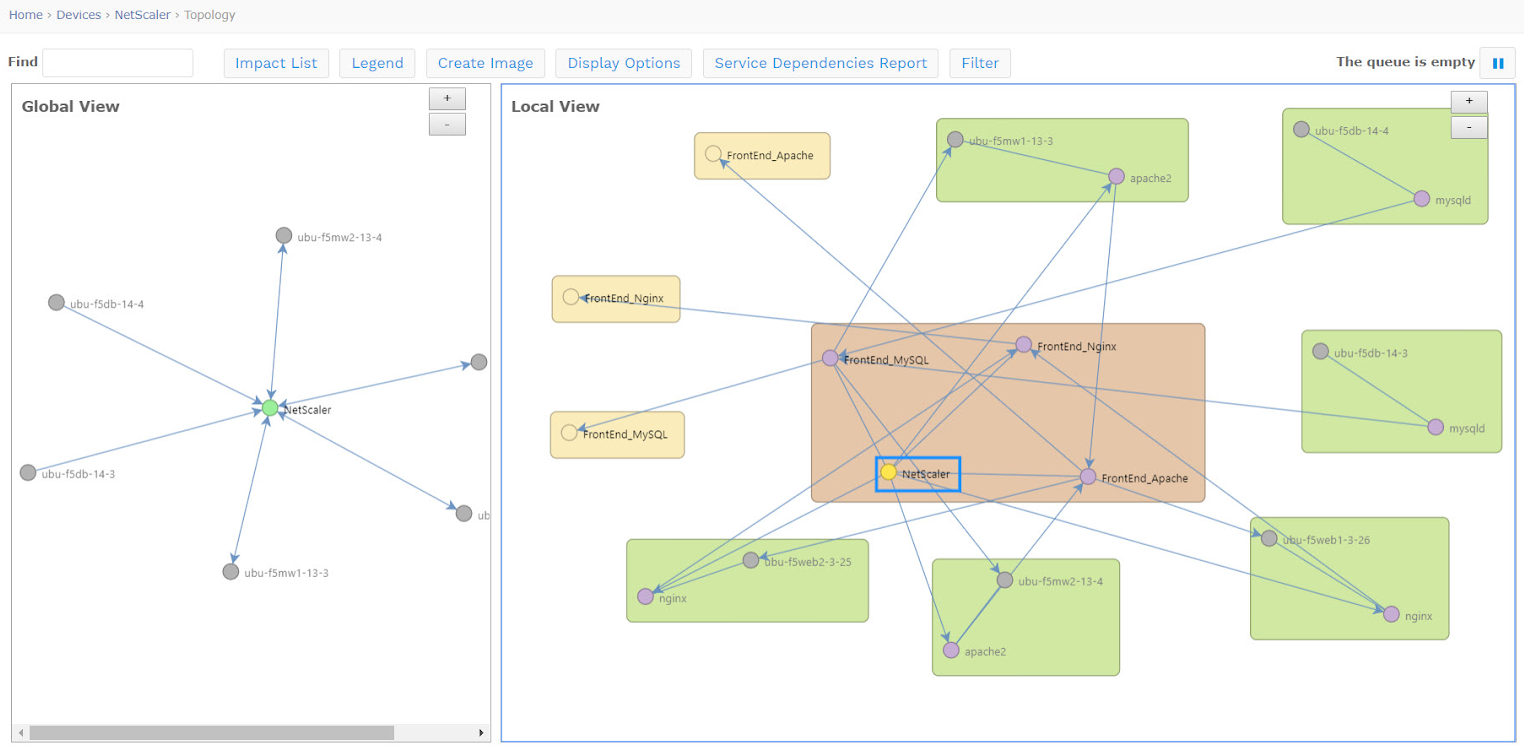
Task: Click the Create Image button
Action: [x=485, y=63]
